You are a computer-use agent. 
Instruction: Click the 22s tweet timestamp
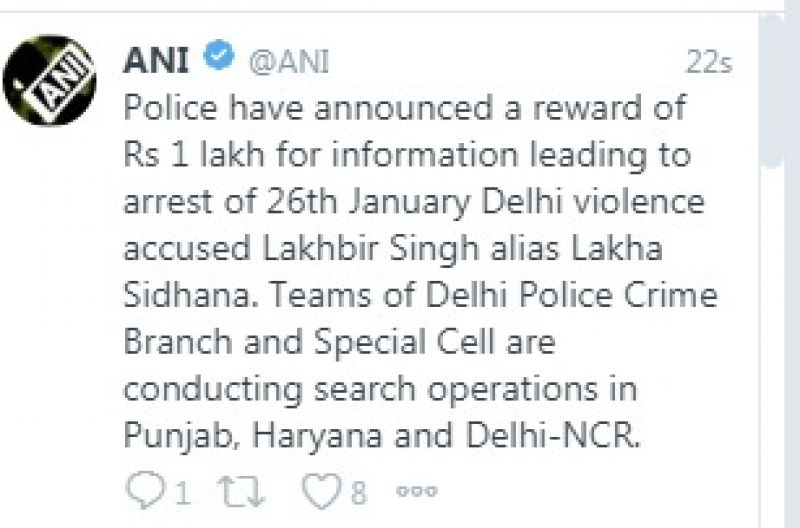tap(708, 62)
